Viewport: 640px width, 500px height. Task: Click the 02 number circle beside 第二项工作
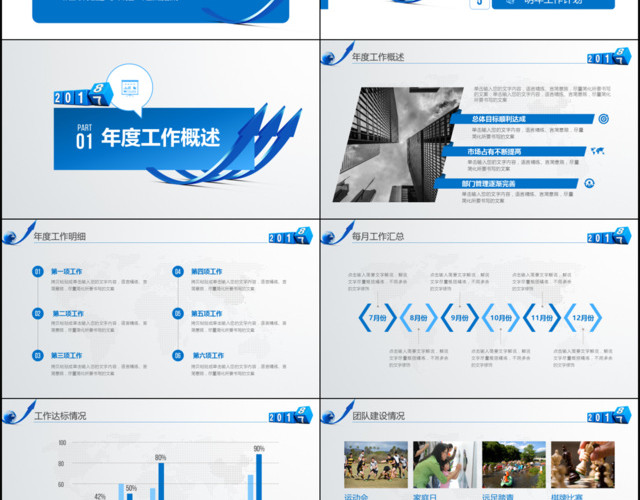tap(38, 313)
